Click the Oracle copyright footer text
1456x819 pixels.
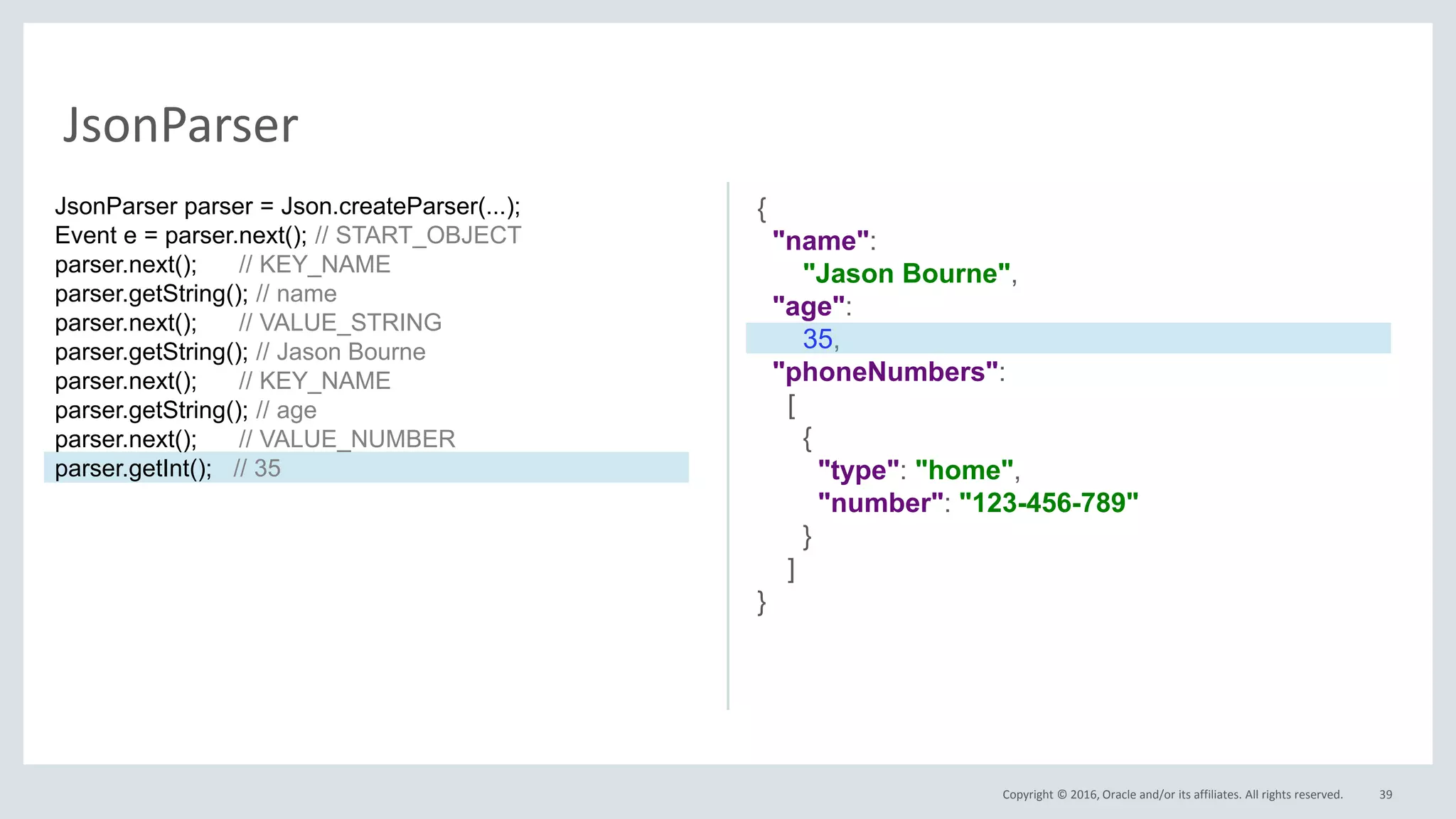click(1172, 795)
